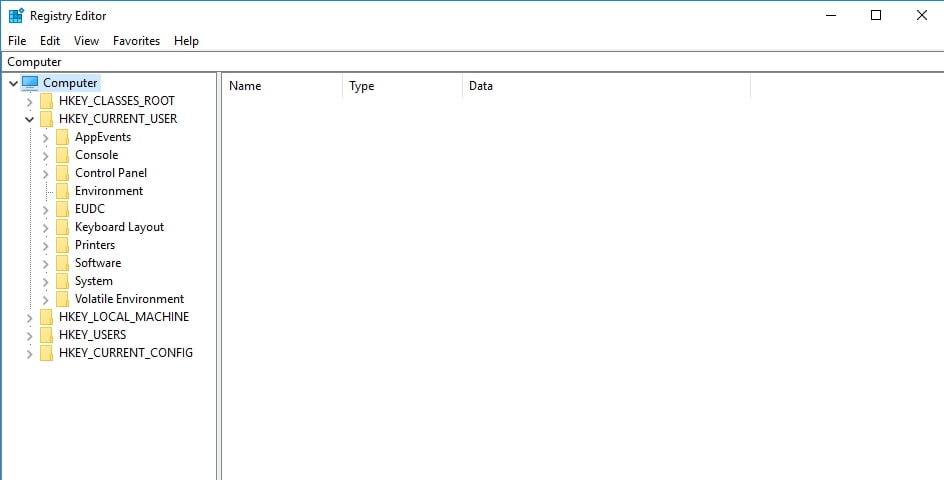Click the Software folder icon
This screenshot has height=480, width=944.
click(62, 263)
